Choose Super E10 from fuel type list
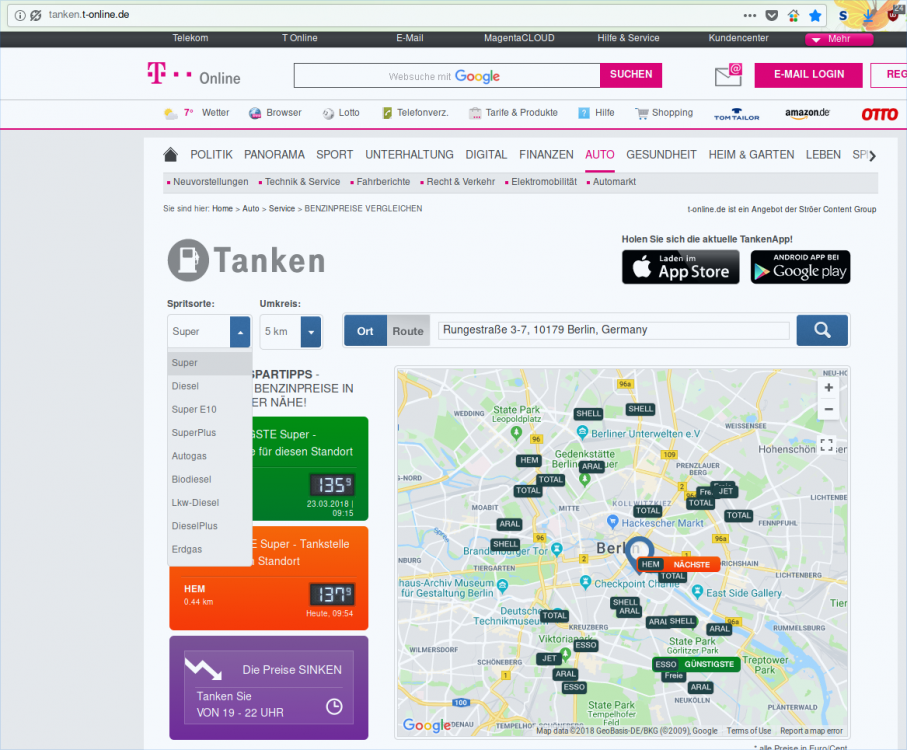Screen dimensions: 907x750 pos(209,409)
